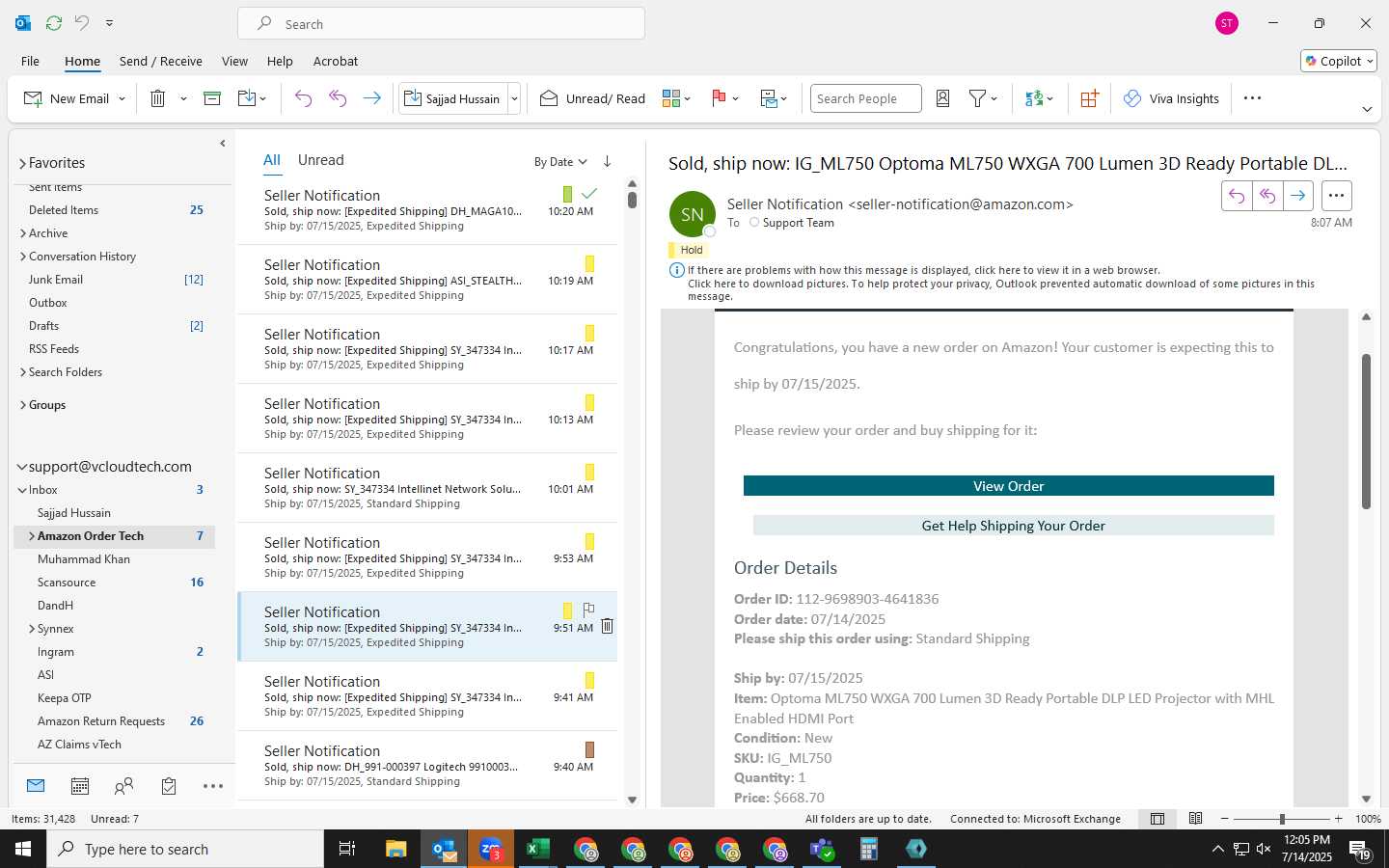Screen dimensions: 1389x868
Task: Open the New Email dropdown arrow
Action: [122, 98]
